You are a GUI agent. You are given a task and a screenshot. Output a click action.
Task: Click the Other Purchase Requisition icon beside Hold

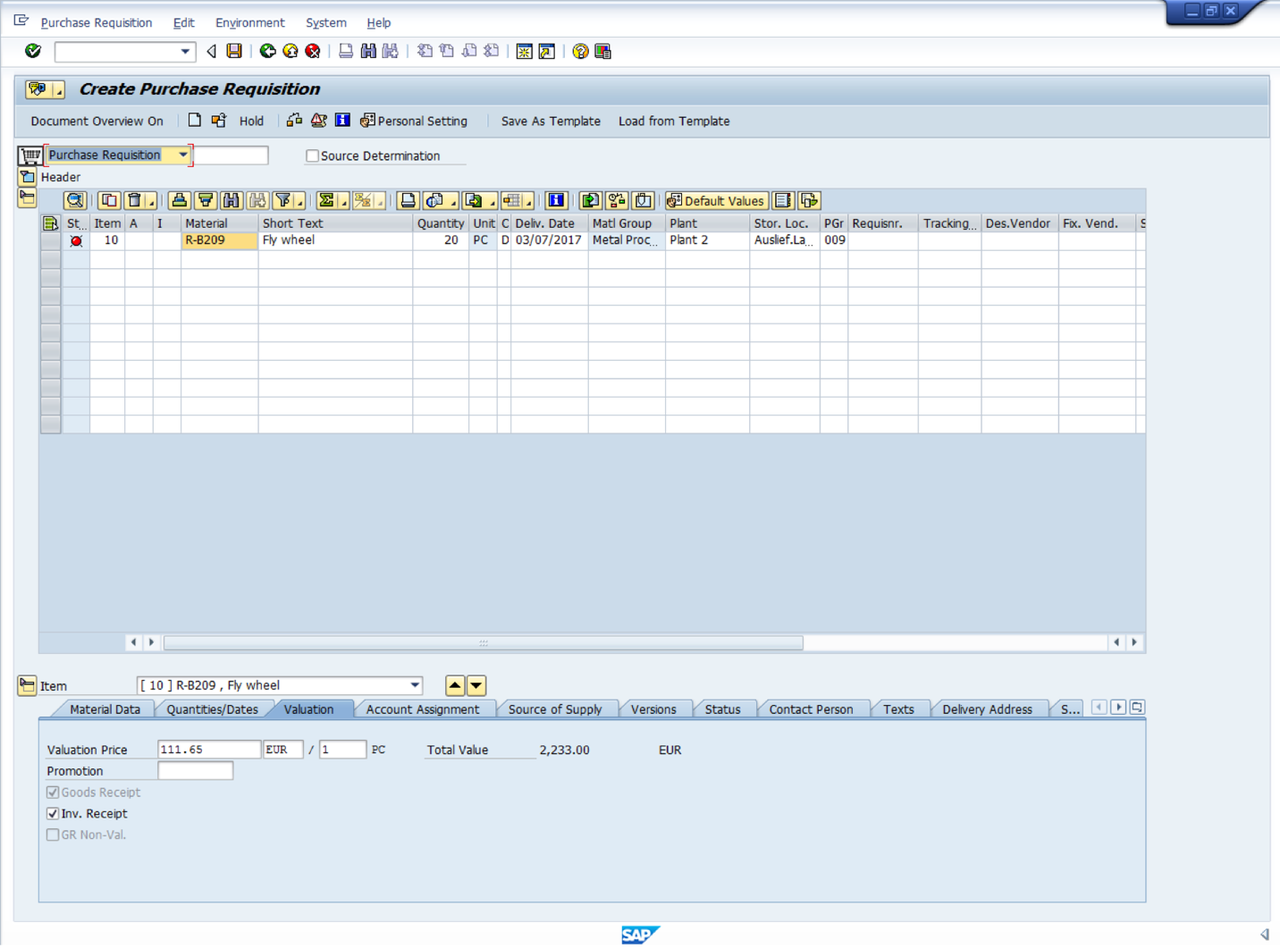click(219, 120)
